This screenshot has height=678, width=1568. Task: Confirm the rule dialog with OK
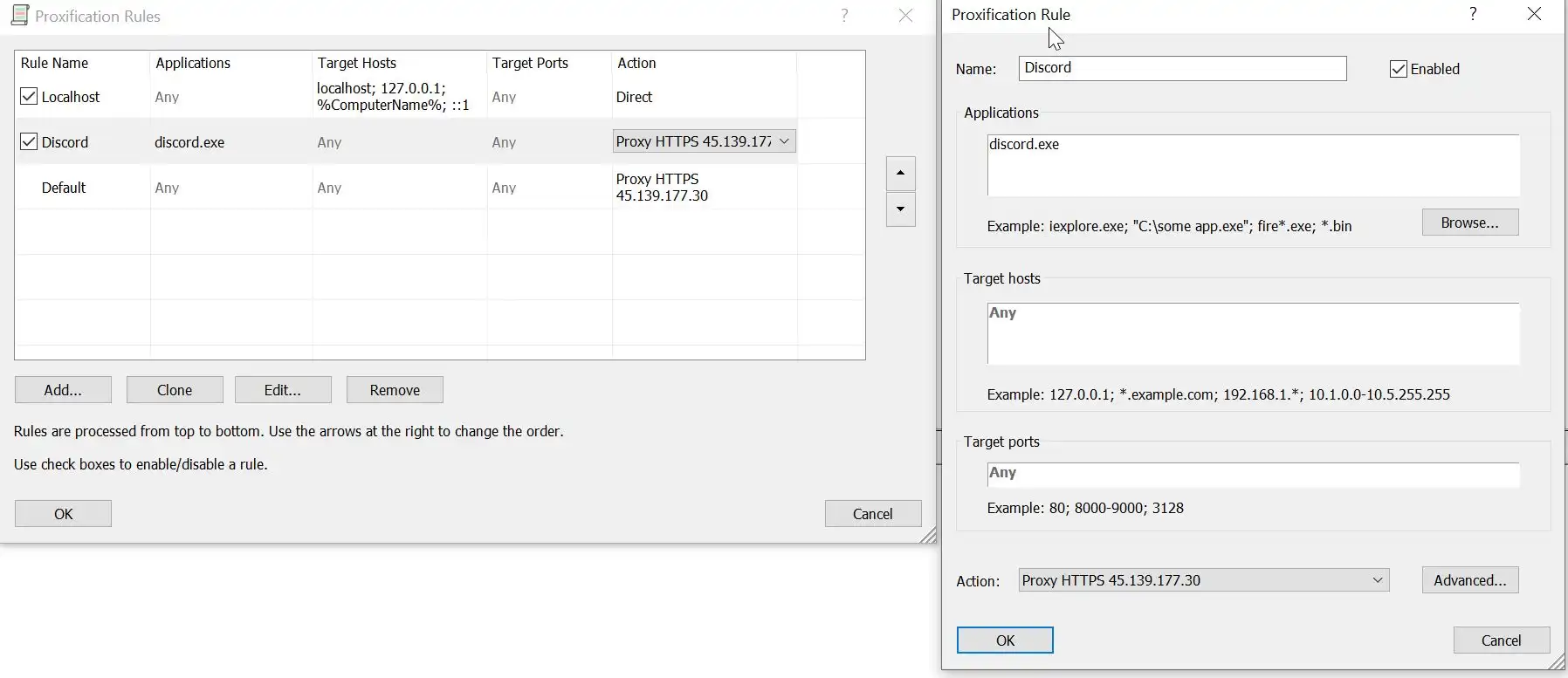1005,640
